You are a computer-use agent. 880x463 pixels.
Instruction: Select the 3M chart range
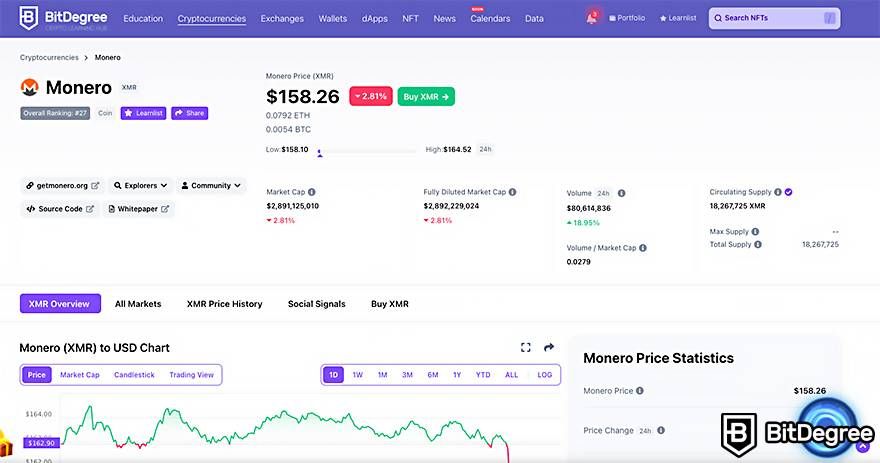[x=407, y=375]
